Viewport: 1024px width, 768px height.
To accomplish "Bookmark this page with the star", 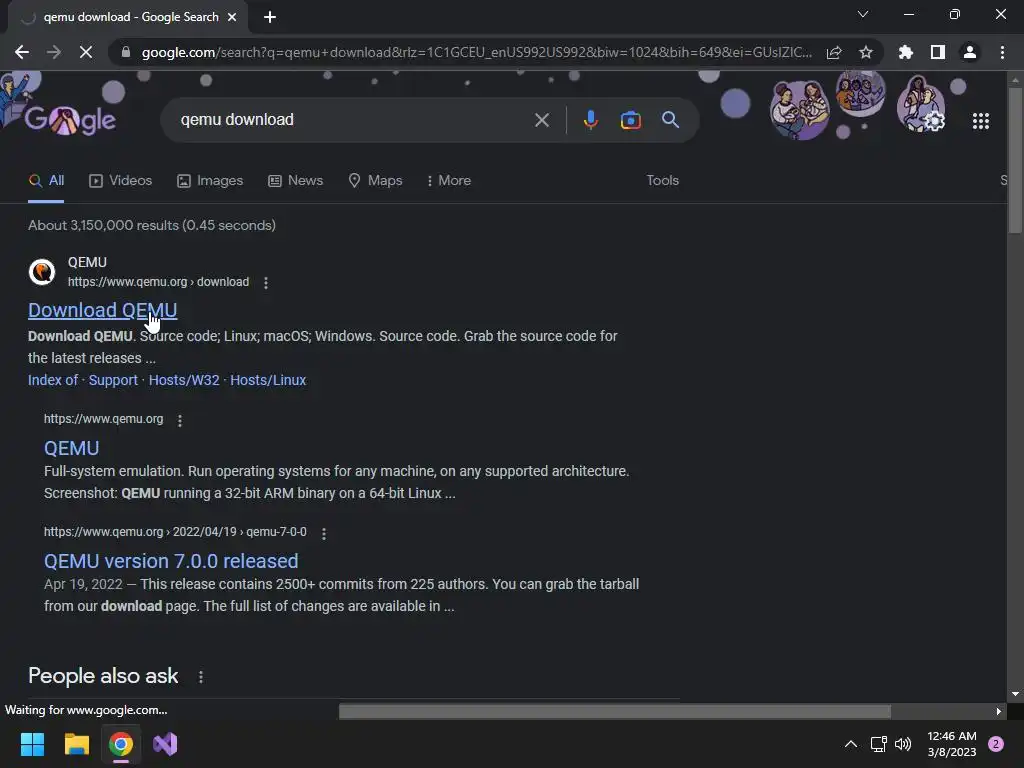I will (x=866, y=52).
